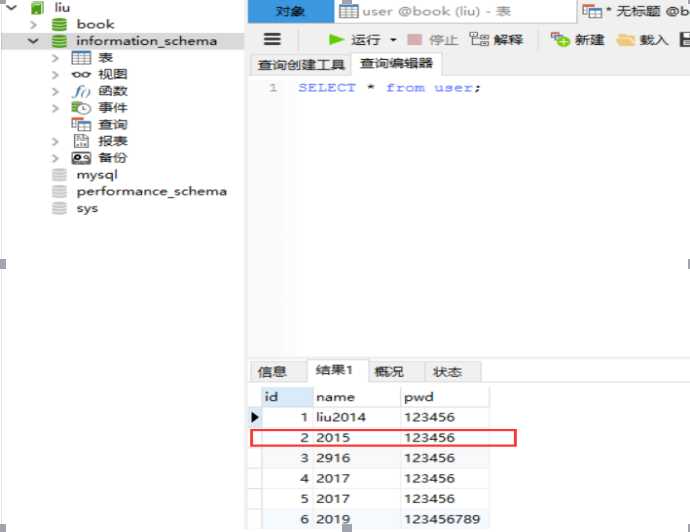690x532 pixels.
Task: Click the Stop (停止) square icon
Action: click(x=415, y=40)
